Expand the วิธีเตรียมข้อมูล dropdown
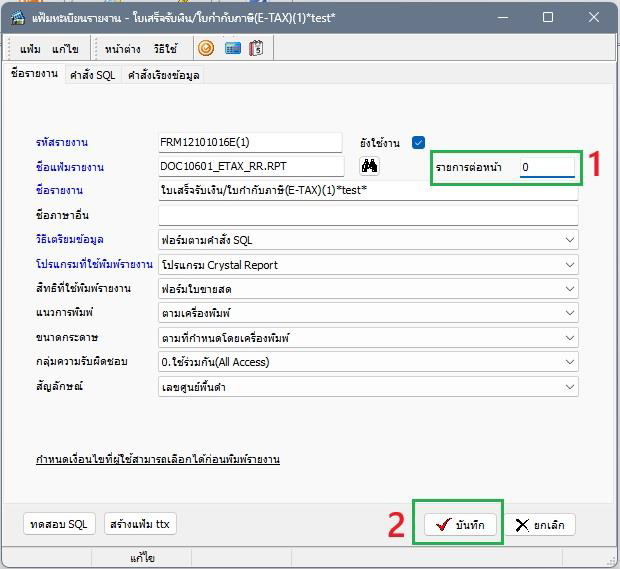This screenshot has width=620, height=569. pyautogui.click(x=570, y=240)
